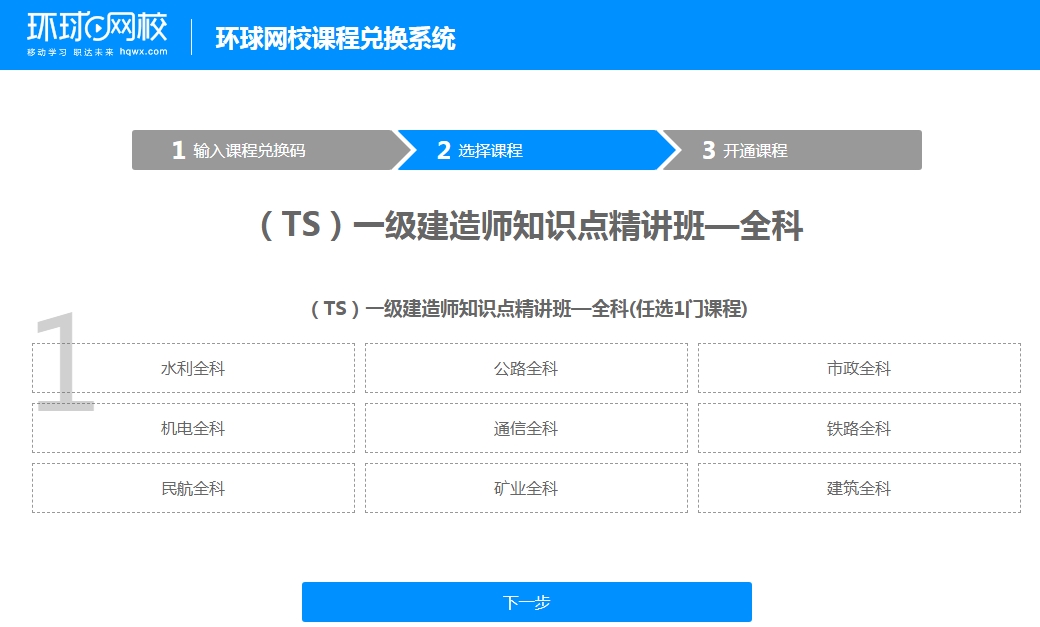The width and height of the screenshot is (1040, 627).
Task: Jump to step 3 开通课程
Action: point(790,150)
